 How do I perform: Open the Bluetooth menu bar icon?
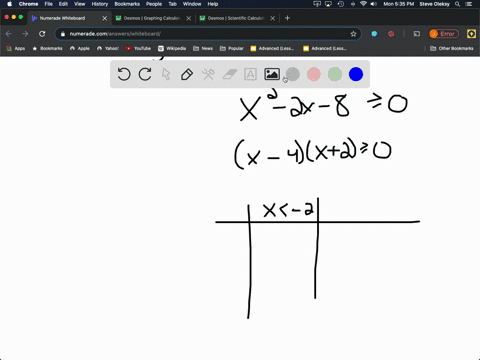[353, 4]
